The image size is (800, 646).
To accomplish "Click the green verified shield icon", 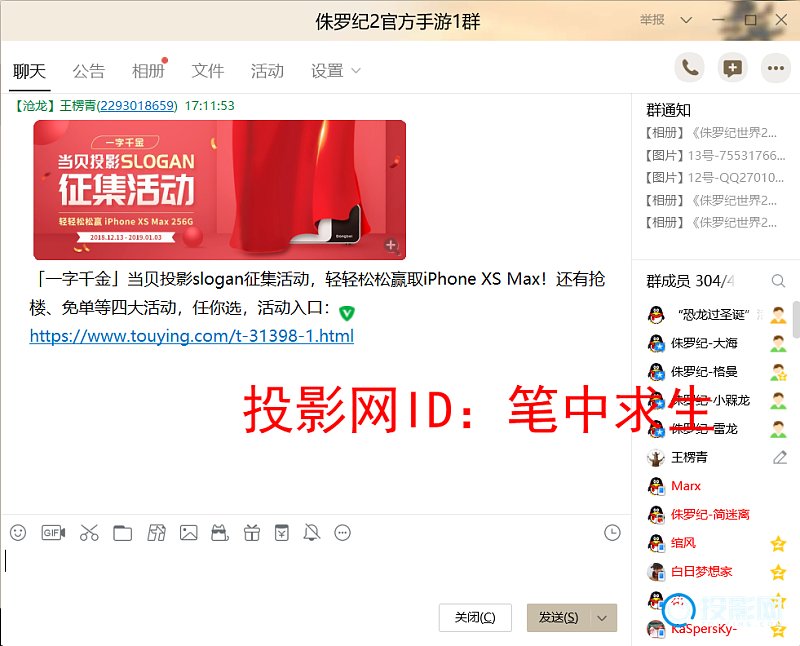I will (x=346, y=312).
